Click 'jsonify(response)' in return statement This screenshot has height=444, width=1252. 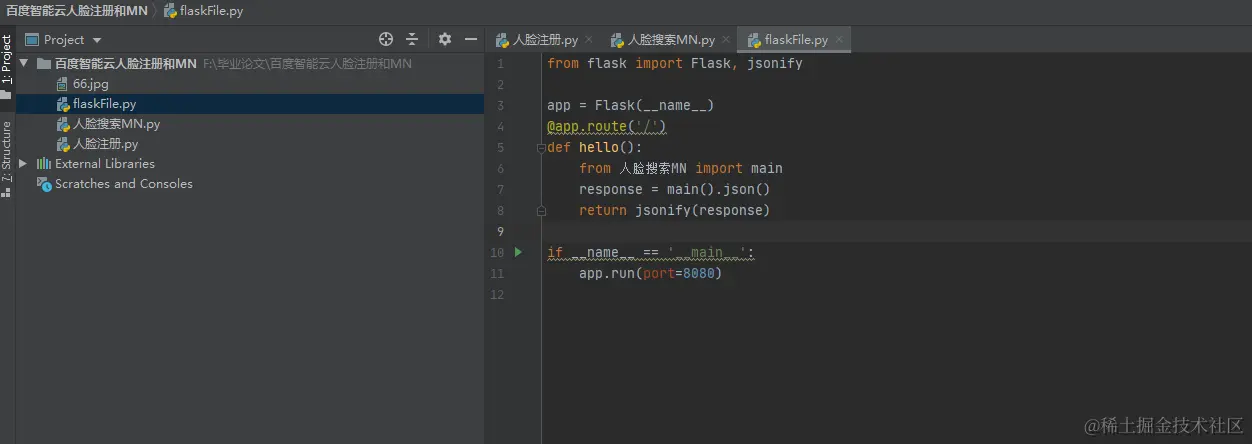(703, 210)
